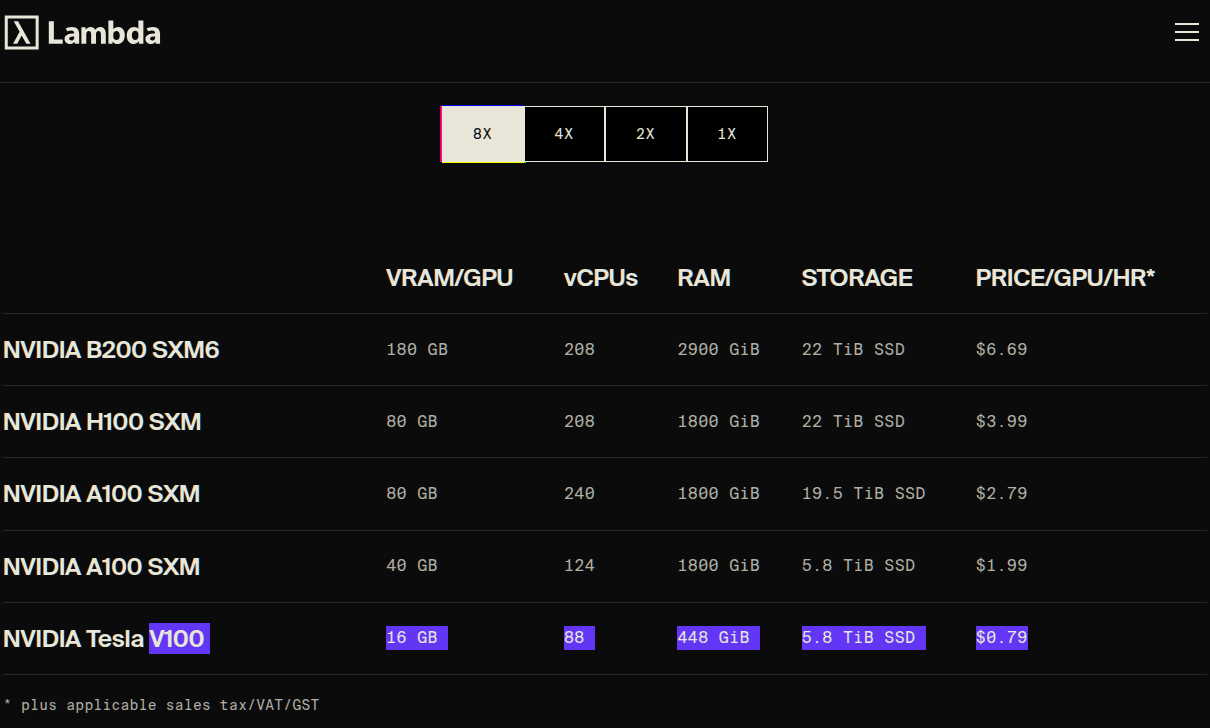
Task: Click the 40 GB VRAM cell
Action: (x=412, y=565)
